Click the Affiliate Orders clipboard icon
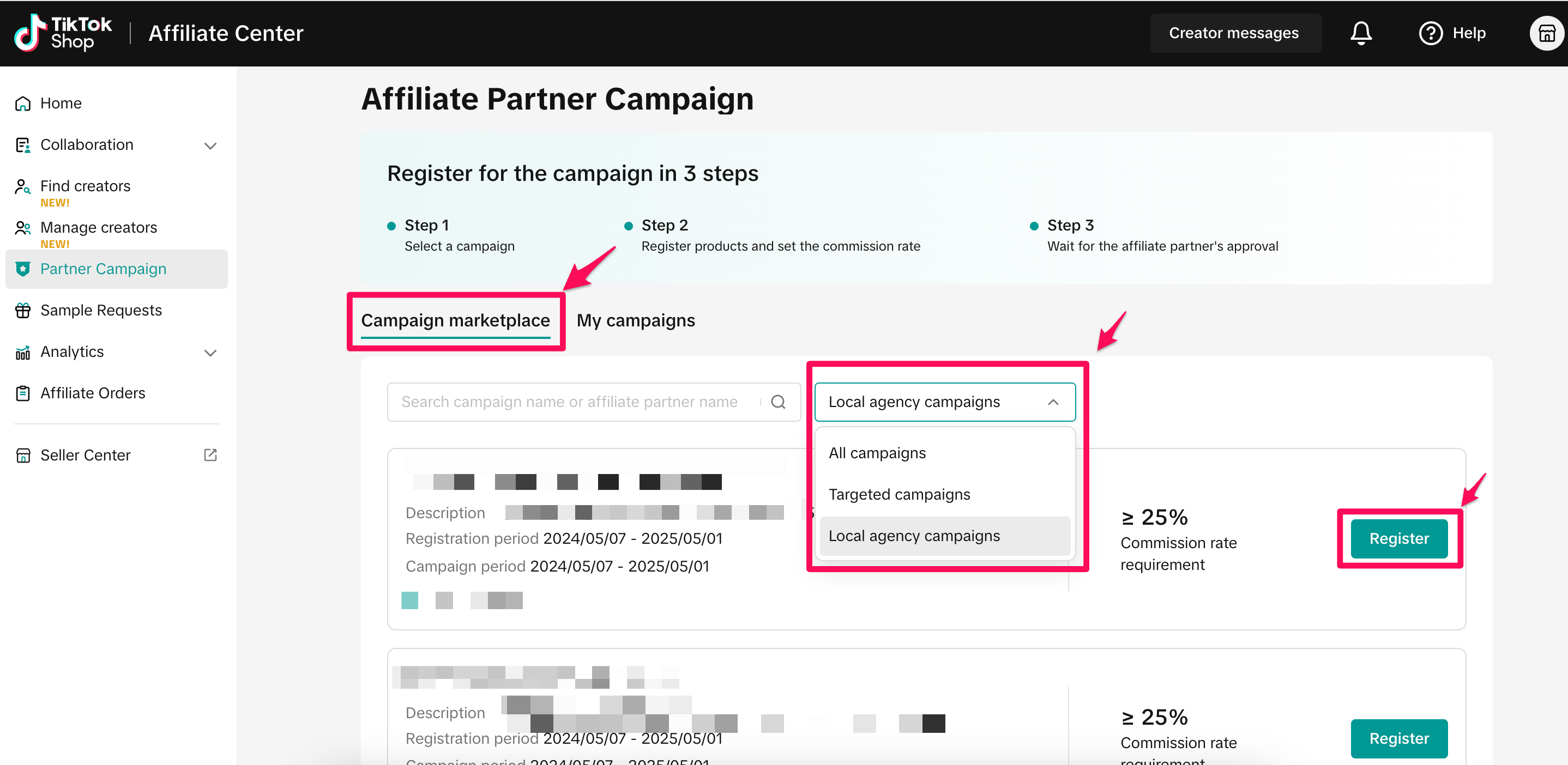This screenshot has width=1568, height=765. 23,393
